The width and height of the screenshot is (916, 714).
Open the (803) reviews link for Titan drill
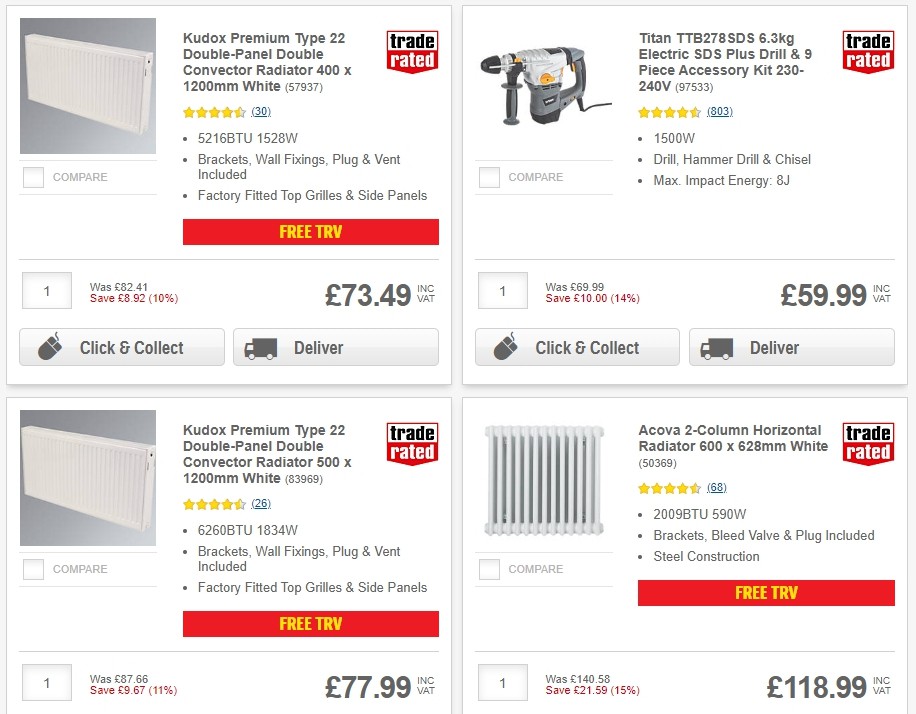pos(719,112)
